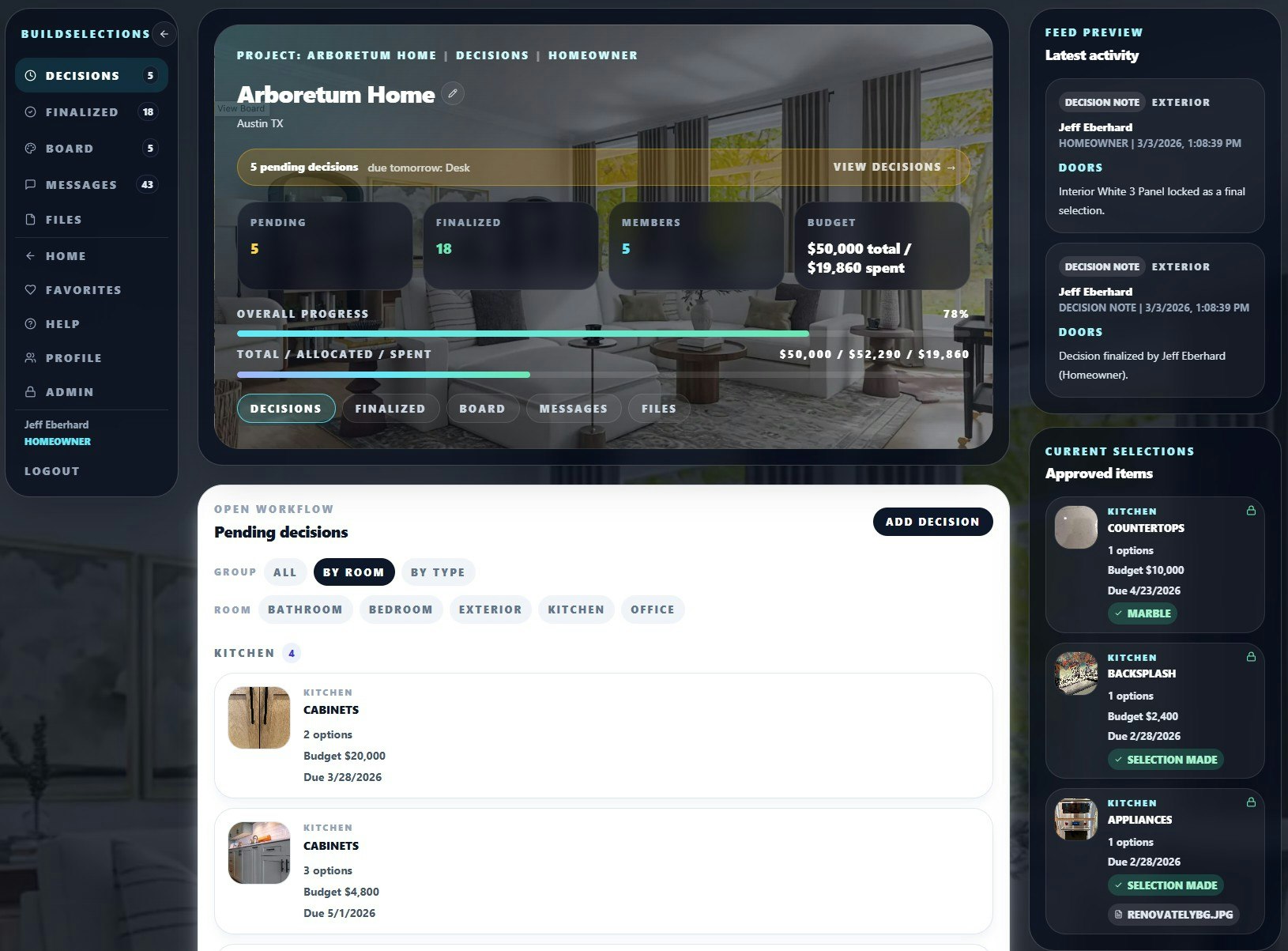Open Favorites using the heart icon
Viewport: 1288px width, 951px height.
[30, 289]
